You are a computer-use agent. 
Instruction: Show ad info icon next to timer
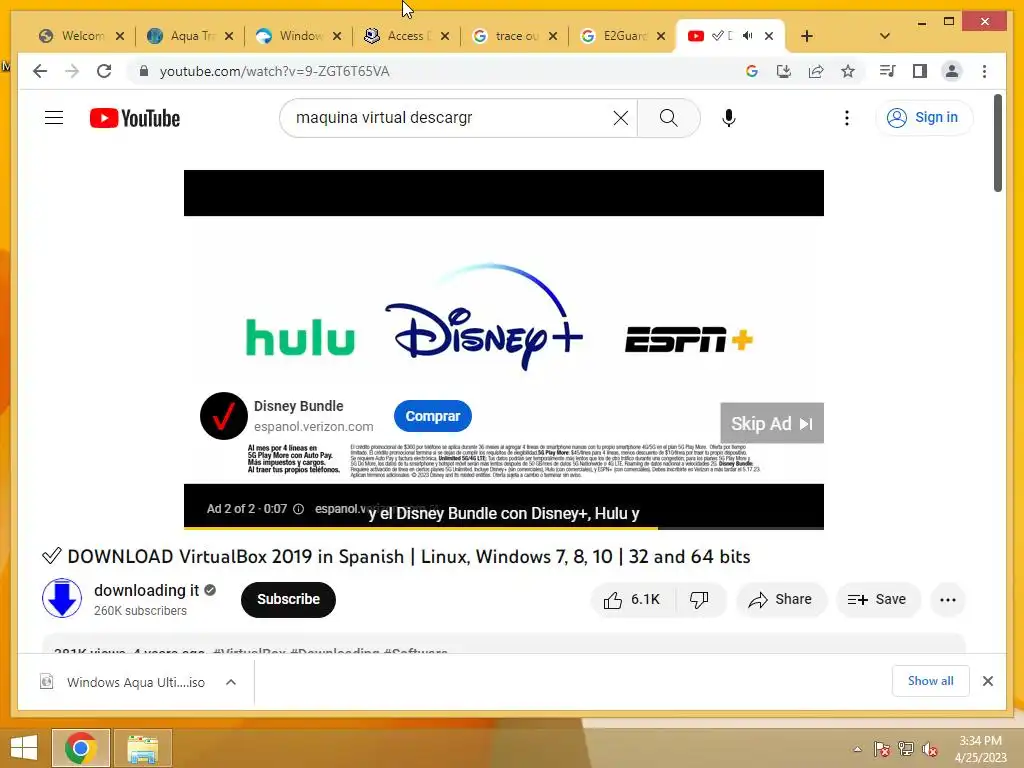coord(298,509)
